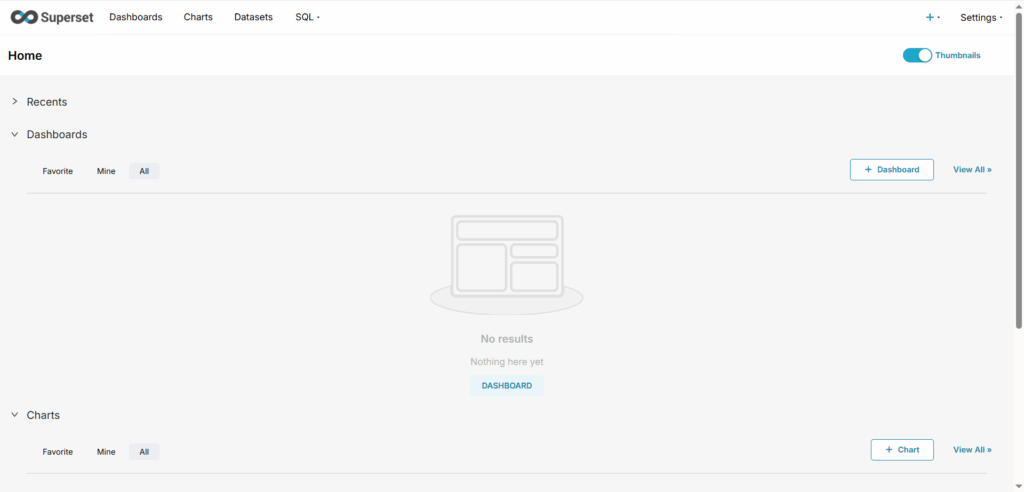This screenshot has height=492, width=1024.
Task: Select the Mine tab under Charts
Action: coord(106,452)
